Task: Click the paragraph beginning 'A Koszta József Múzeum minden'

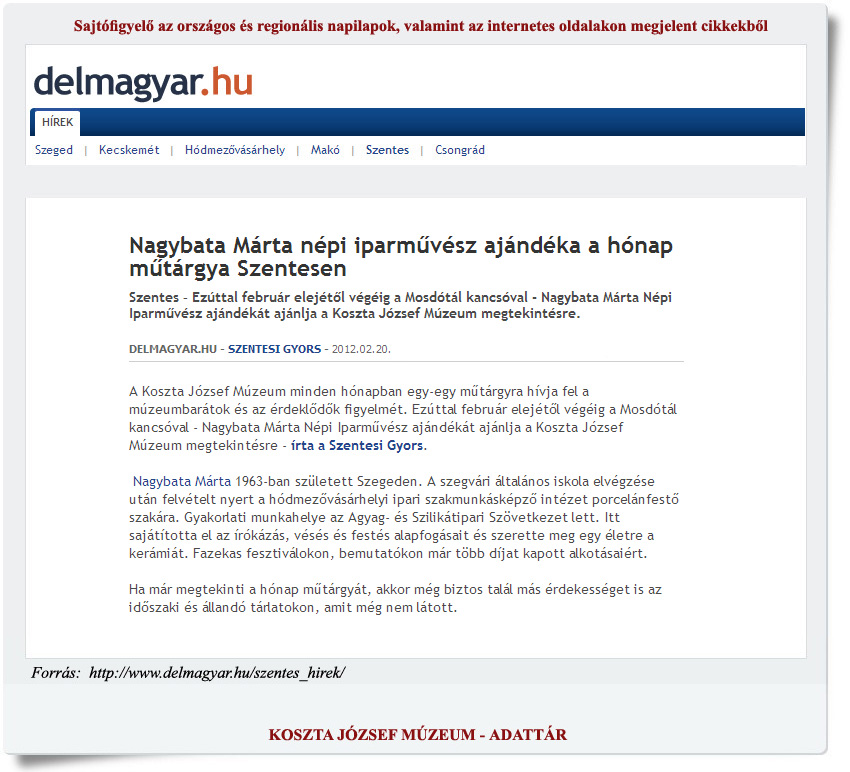Action: [x=403, y=418]
